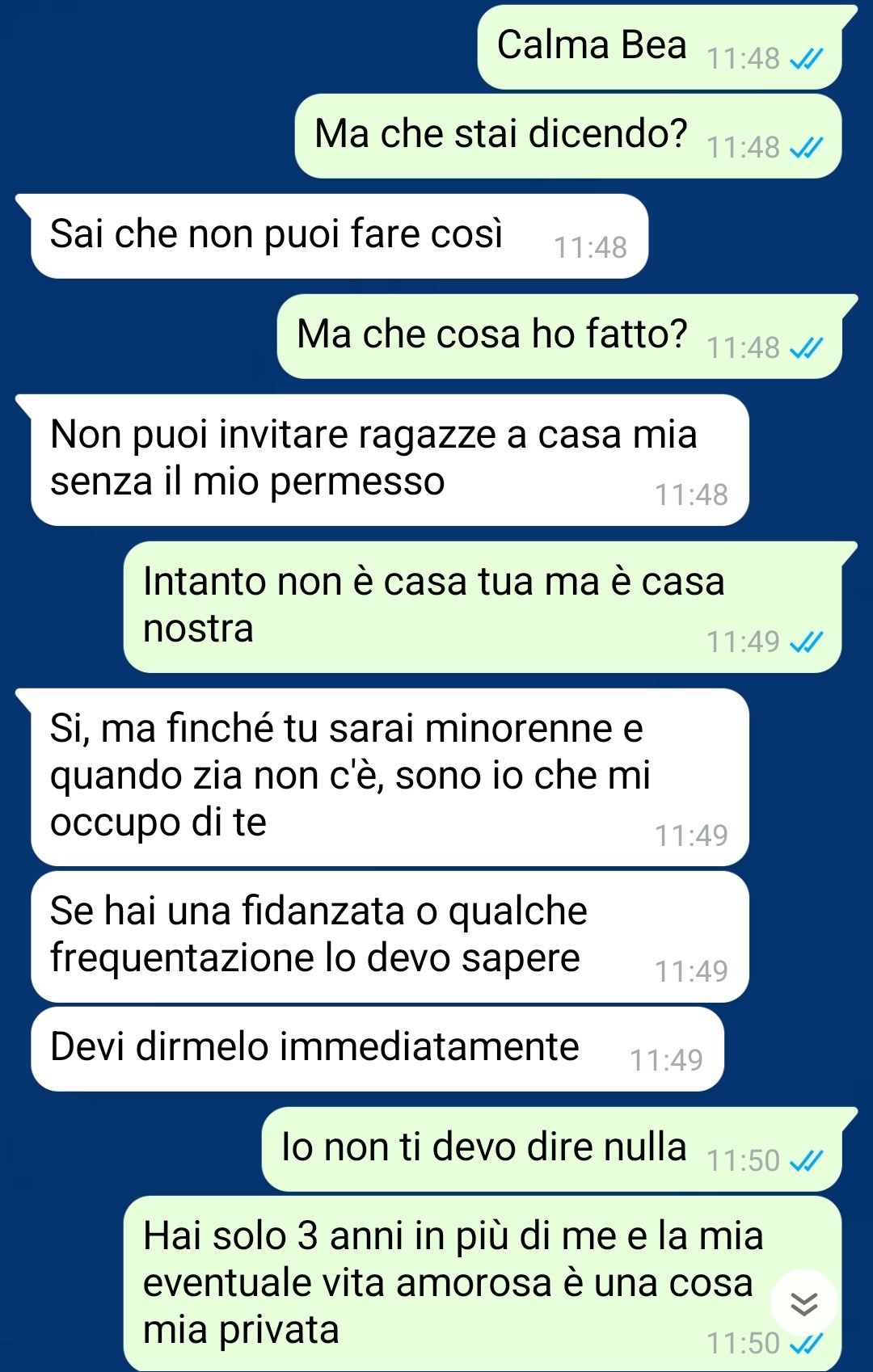The width and height of the screenshot is (873, 1372).
Task: Tap blue ticks on 'Hai solo 3 anni' message
Action: tap(806, 1344)
